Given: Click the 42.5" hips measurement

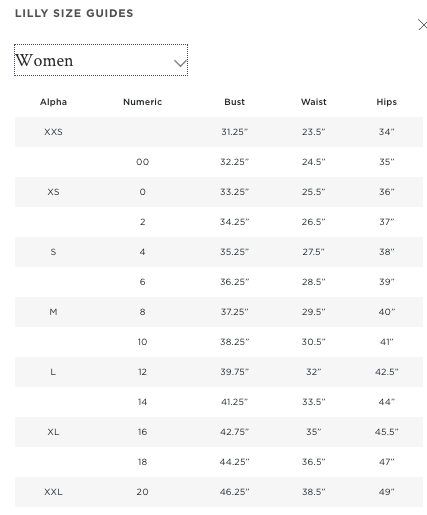Looking at the screenshot, I should 387,372.
